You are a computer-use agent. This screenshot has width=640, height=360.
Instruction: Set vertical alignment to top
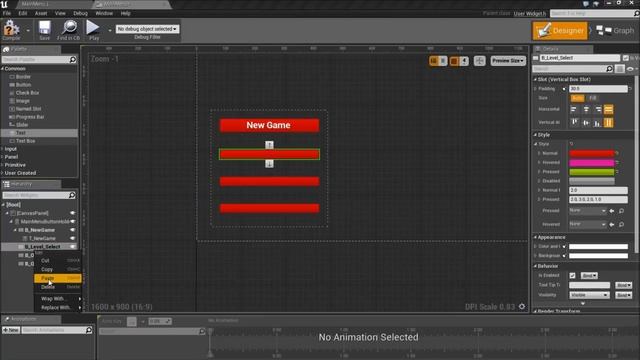tap(574, 122)
